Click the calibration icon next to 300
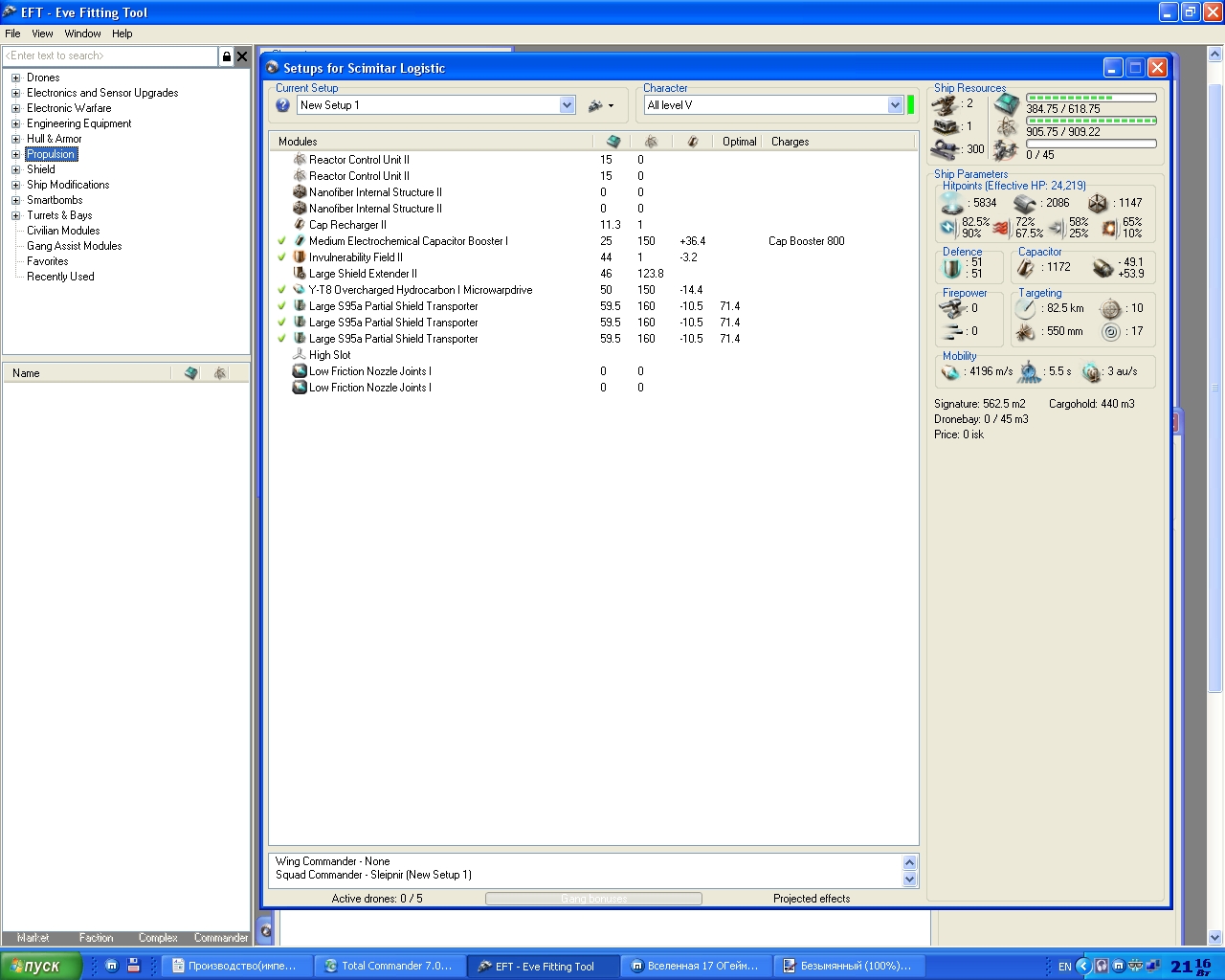The height and width of the screenshot is (980, 1225). point(946,149)
